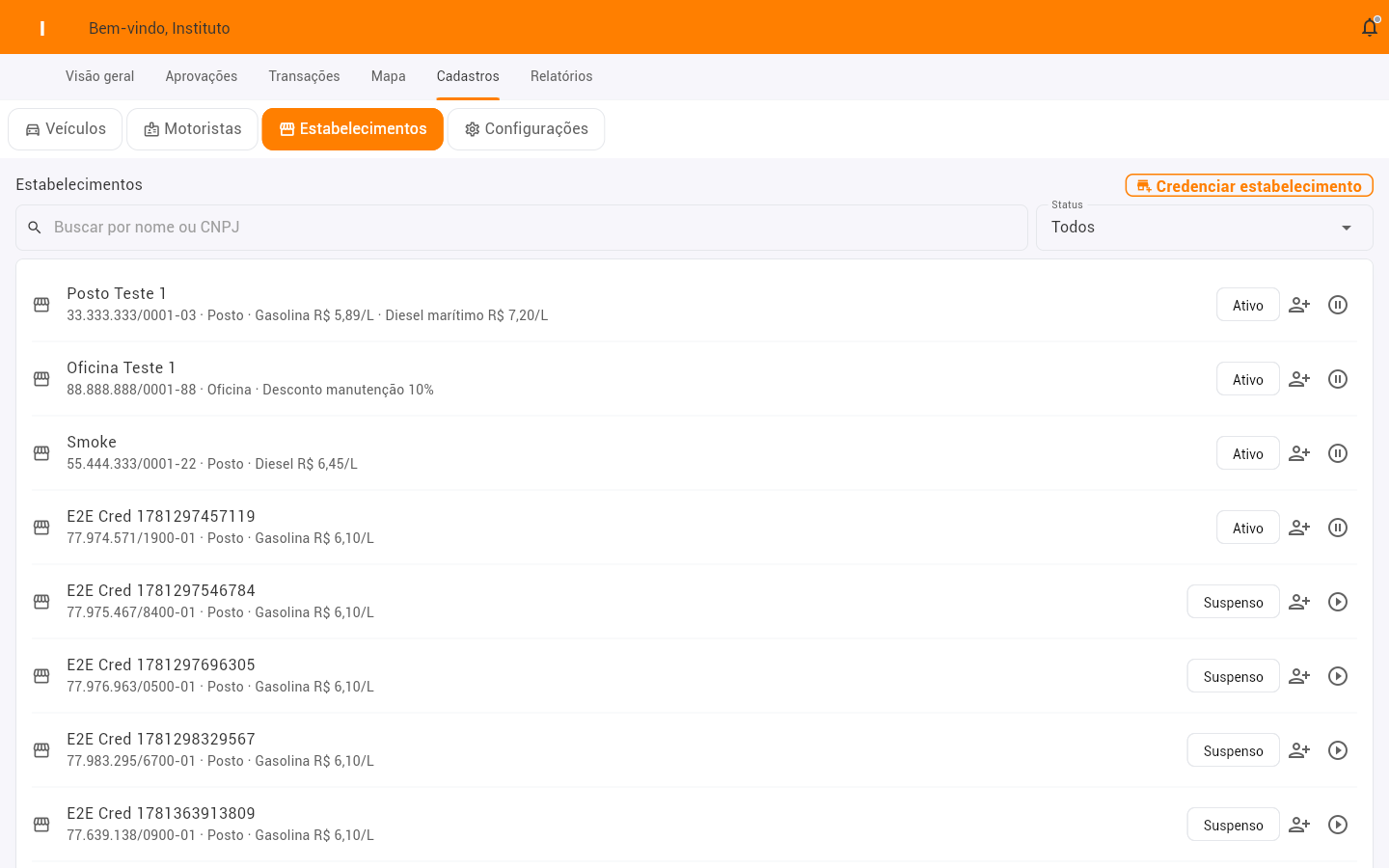The width and height of the screenshot is (1389, 868).
Task: Add user to Smoke establishment
Action: [x=1299, y=453]
